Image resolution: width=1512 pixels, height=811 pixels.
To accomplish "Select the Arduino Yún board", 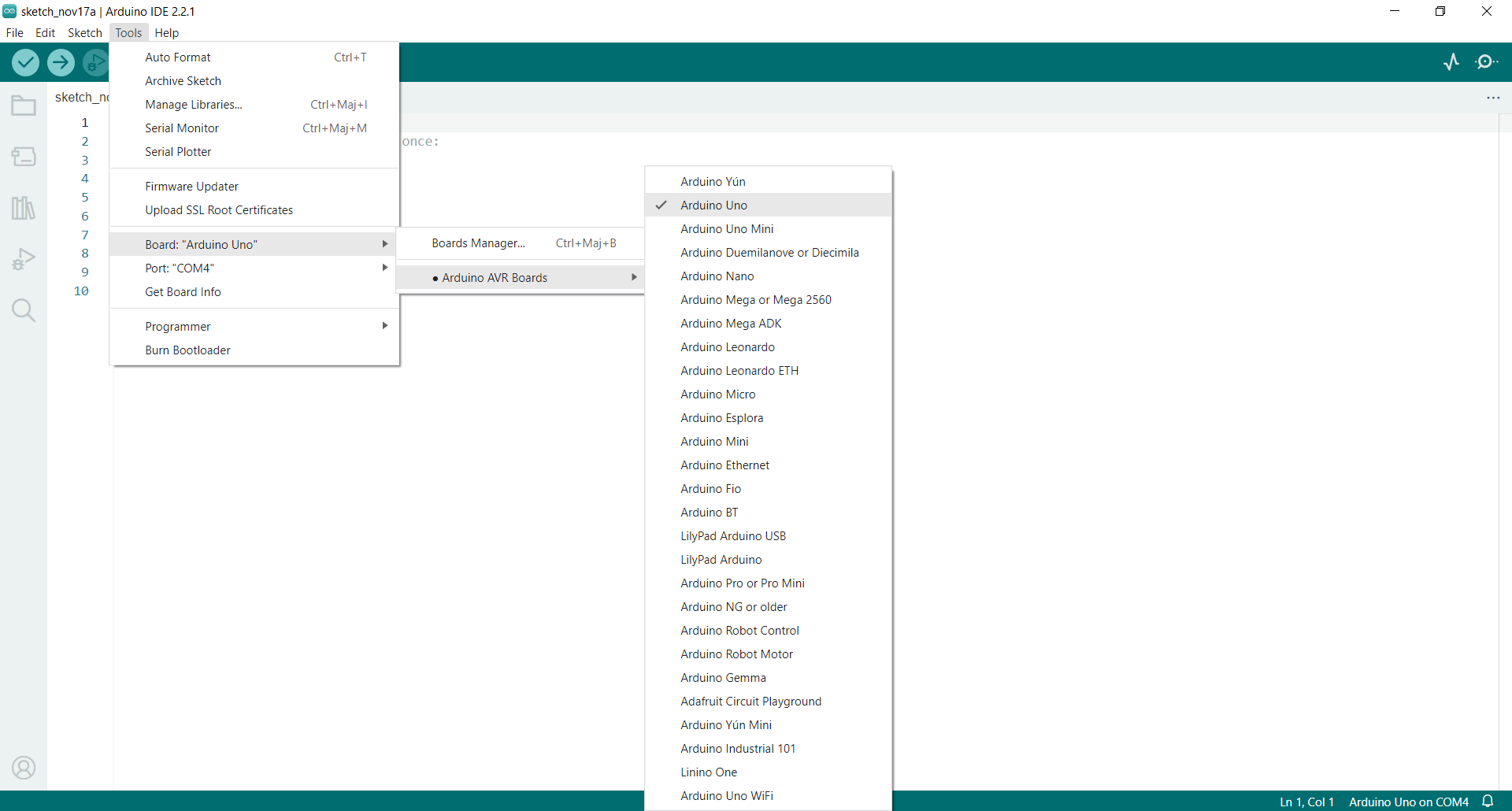I will pos(768,182).
